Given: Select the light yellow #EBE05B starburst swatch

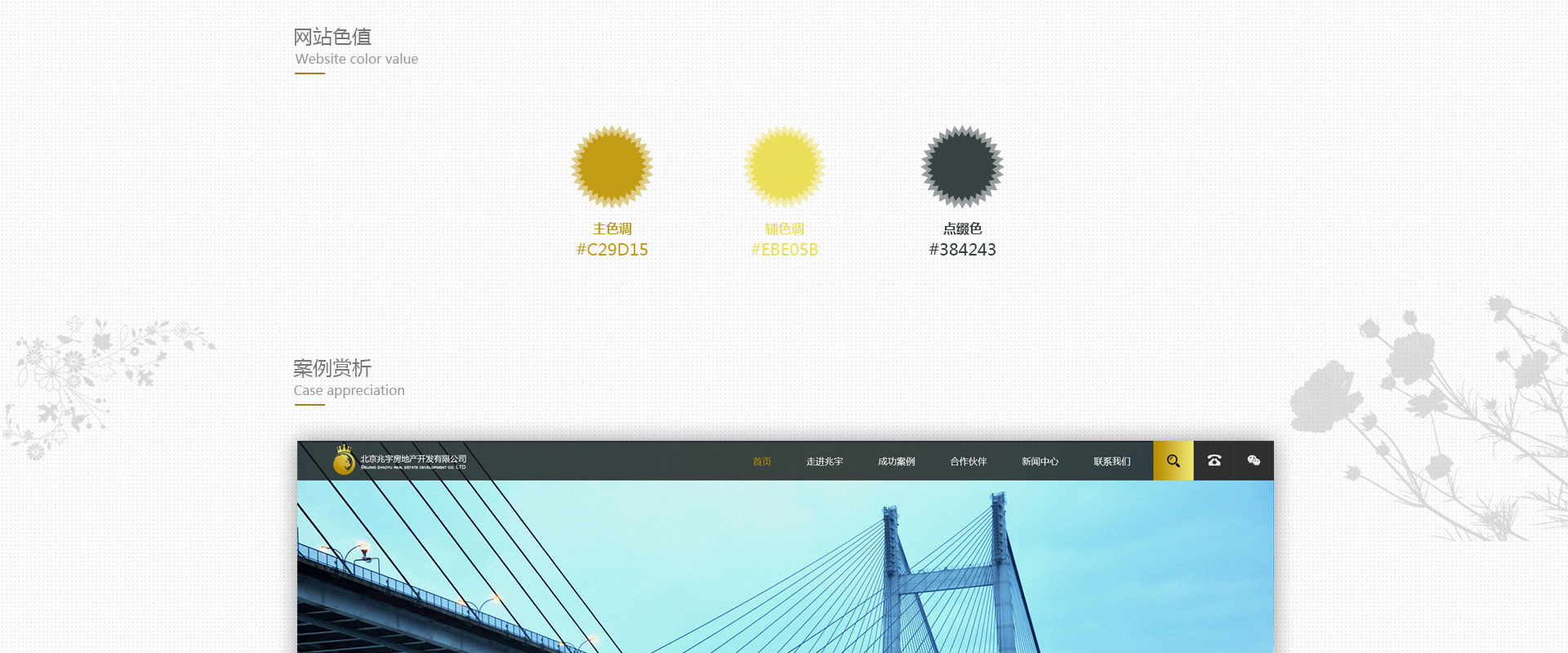Looking at the screenshot, I should [x=784, y=167].
